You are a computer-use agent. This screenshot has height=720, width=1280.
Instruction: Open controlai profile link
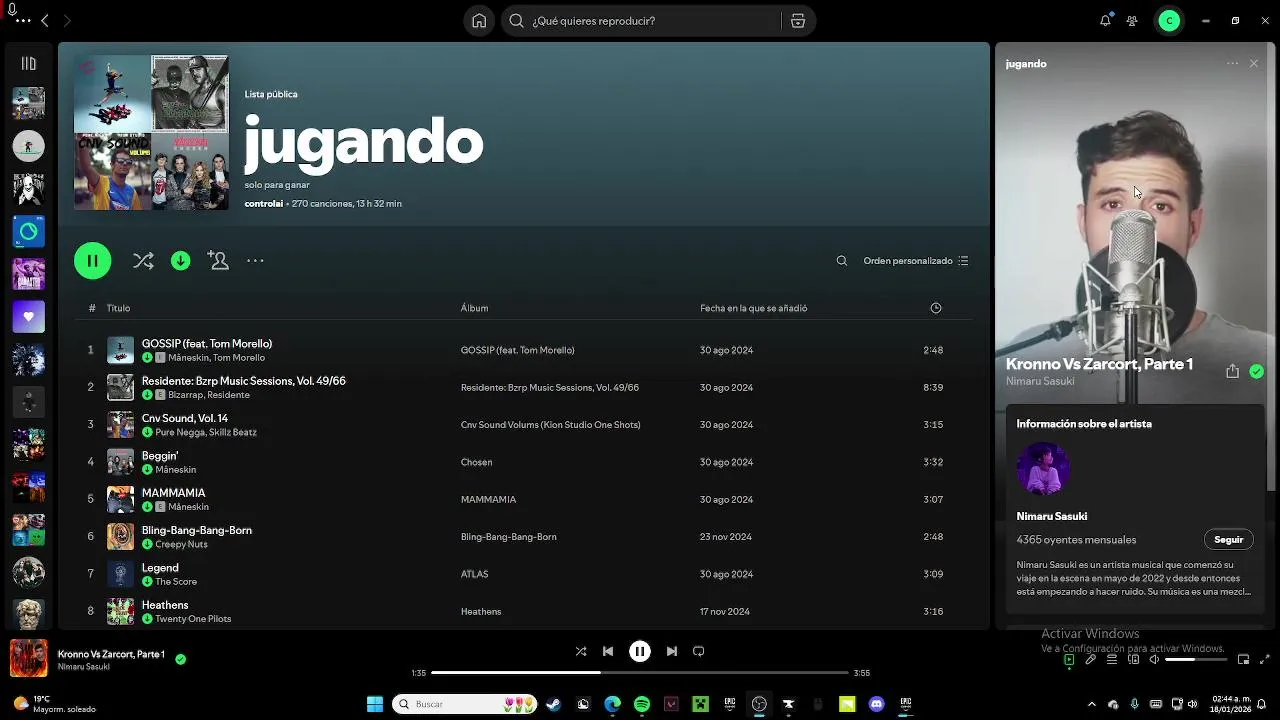[264, 203]
